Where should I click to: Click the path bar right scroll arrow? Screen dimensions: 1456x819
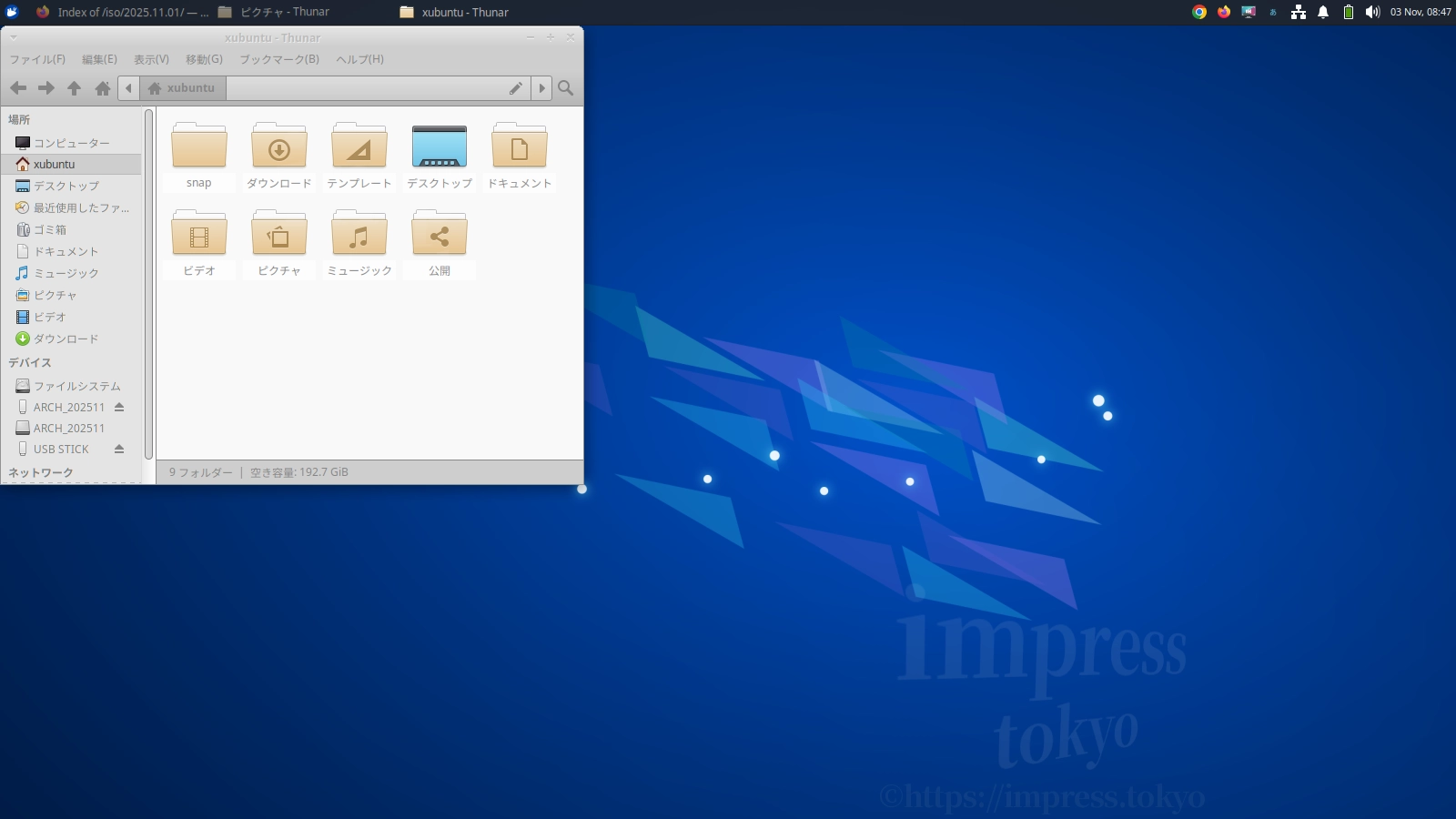[541, 88]
